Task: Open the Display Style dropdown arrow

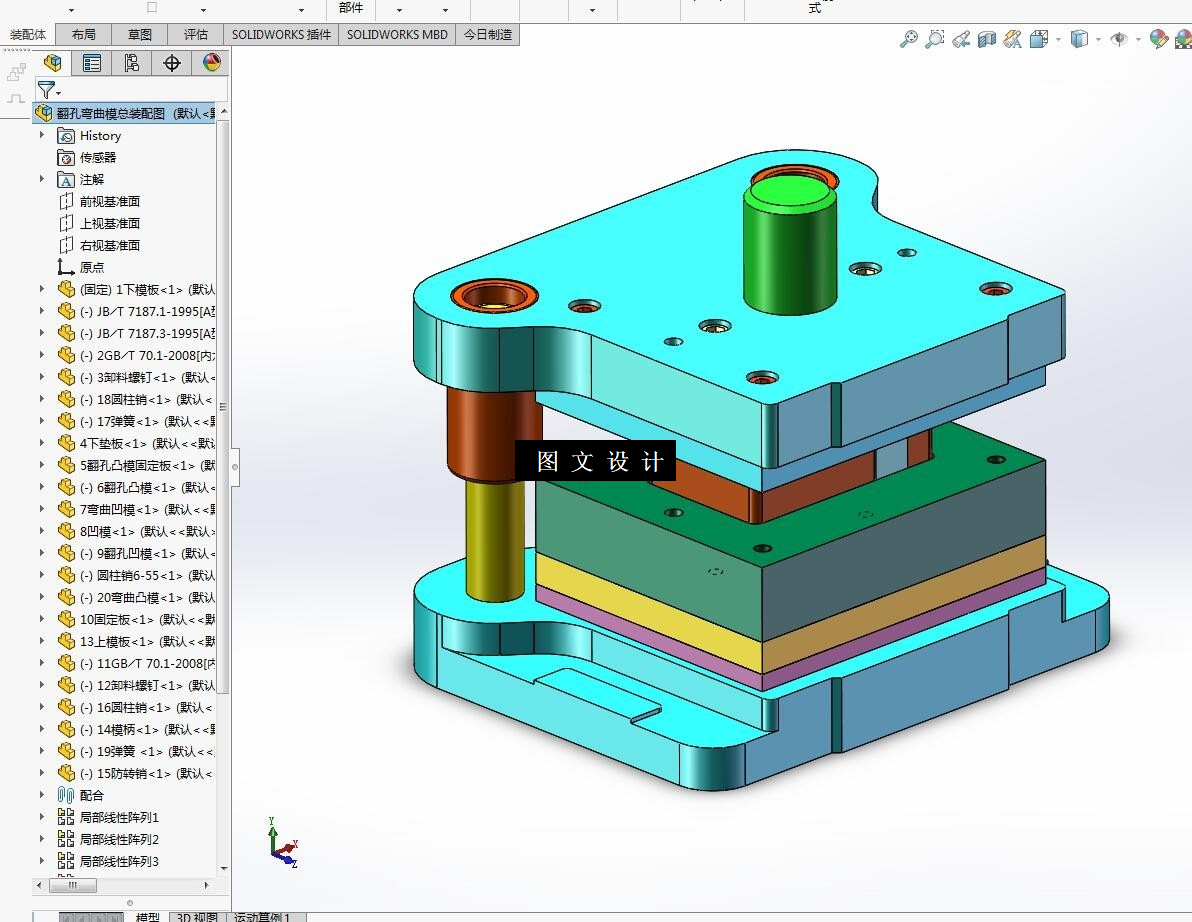Action: tap(1098, 40)
